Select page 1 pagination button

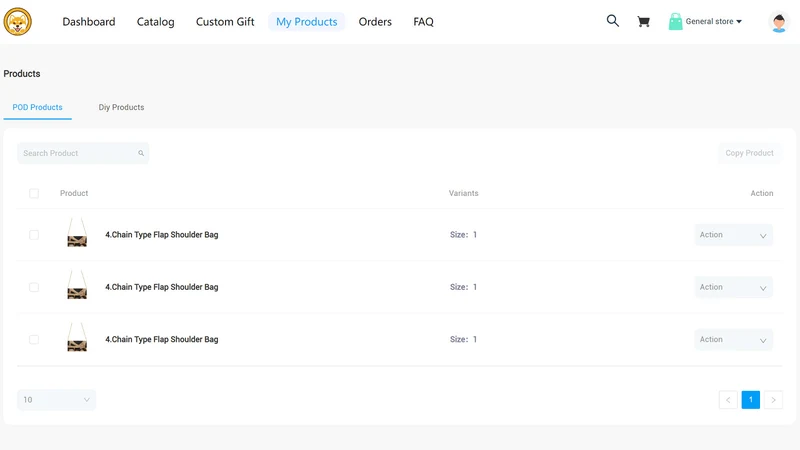[751, 399]
